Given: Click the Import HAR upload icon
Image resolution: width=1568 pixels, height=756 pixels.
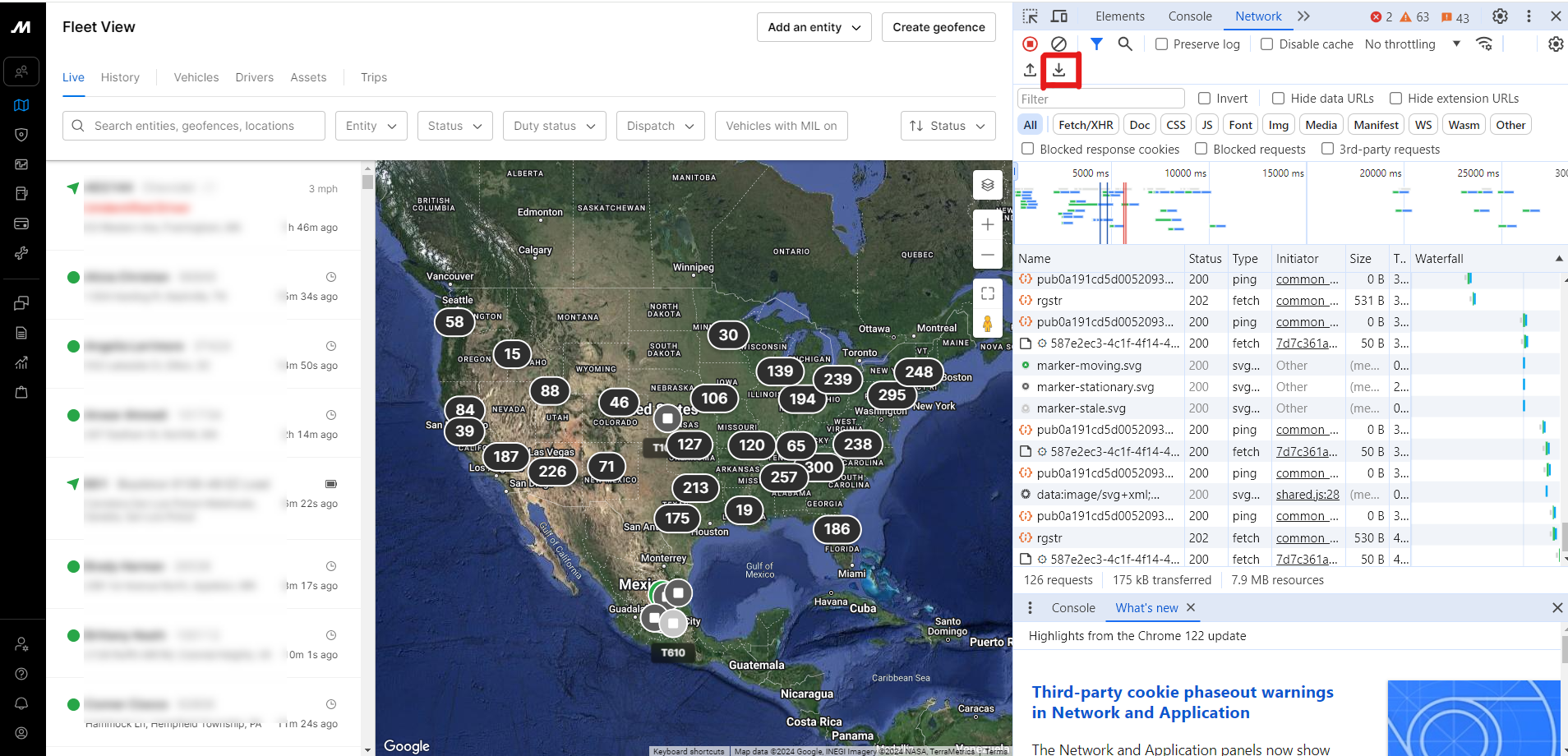Looking at the screenshot, I should pyautogui.click(x=1030, y=71).
